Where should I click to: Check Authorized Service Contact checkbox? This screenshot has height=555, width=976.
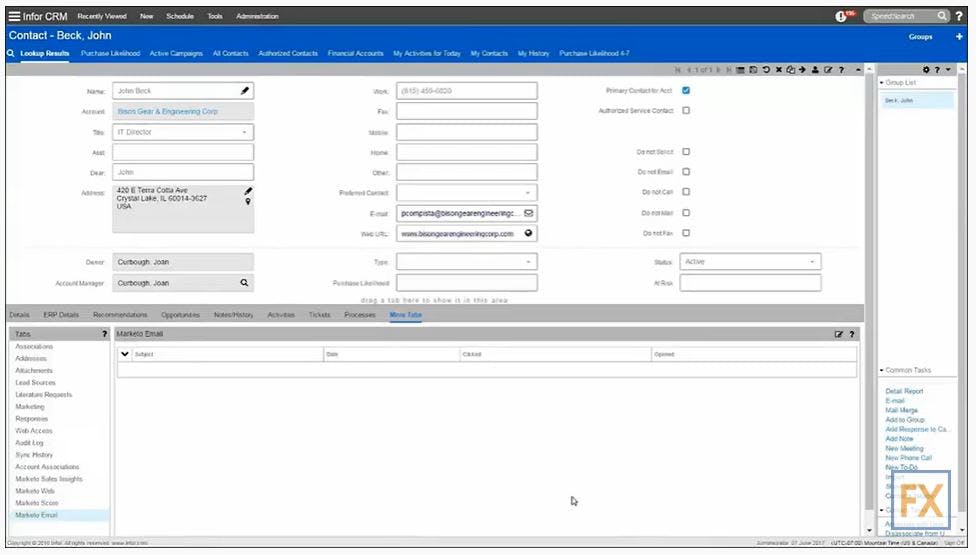point(686,111)
